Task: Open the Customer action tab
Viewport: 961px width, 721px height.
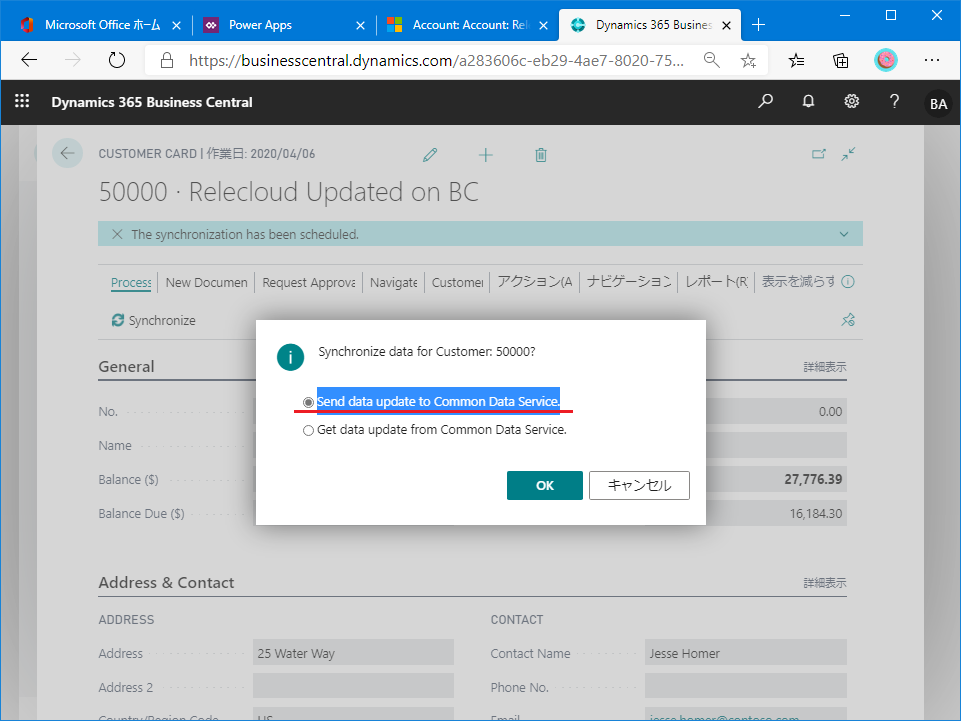Action: click(x=457, y=283)
